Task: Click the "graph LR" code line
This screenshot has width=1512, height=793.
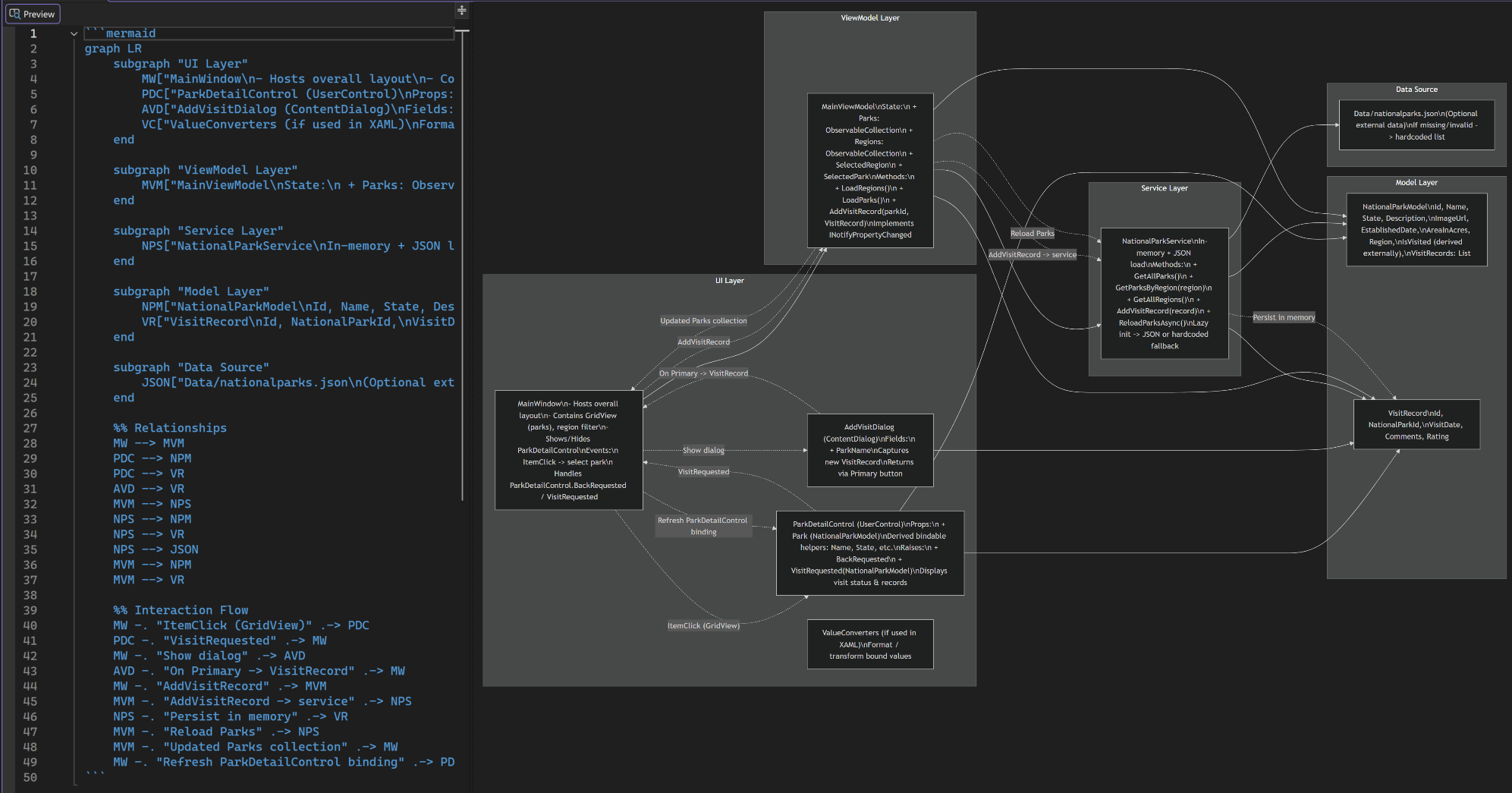Action: coord(113,49)
